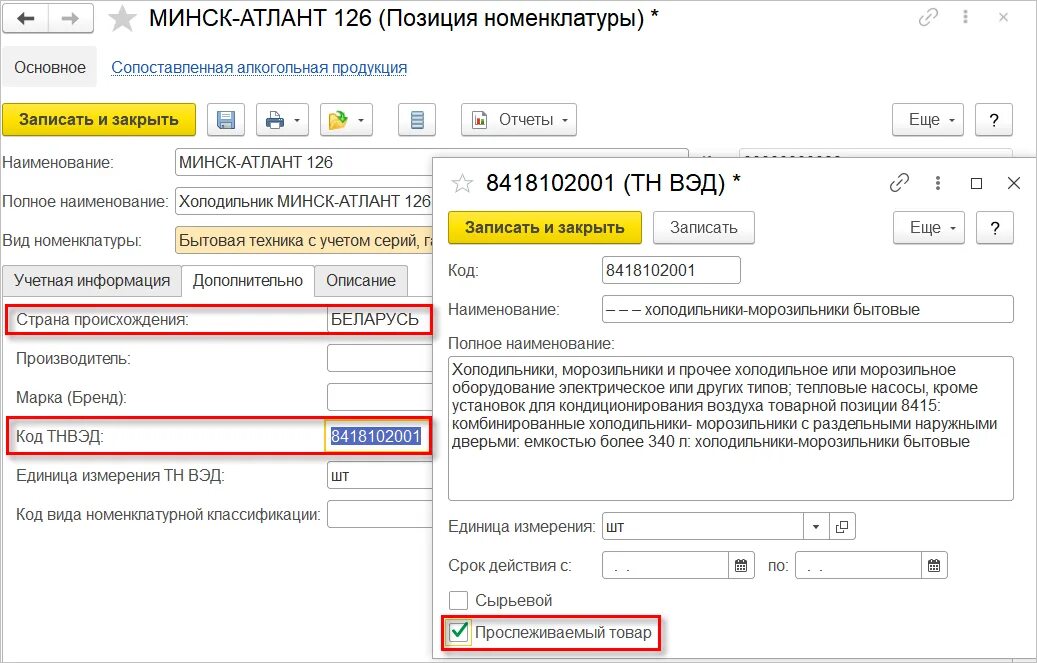Click the по date field
The height and width of the screenshot is (663, 1037).
point(858,566)
